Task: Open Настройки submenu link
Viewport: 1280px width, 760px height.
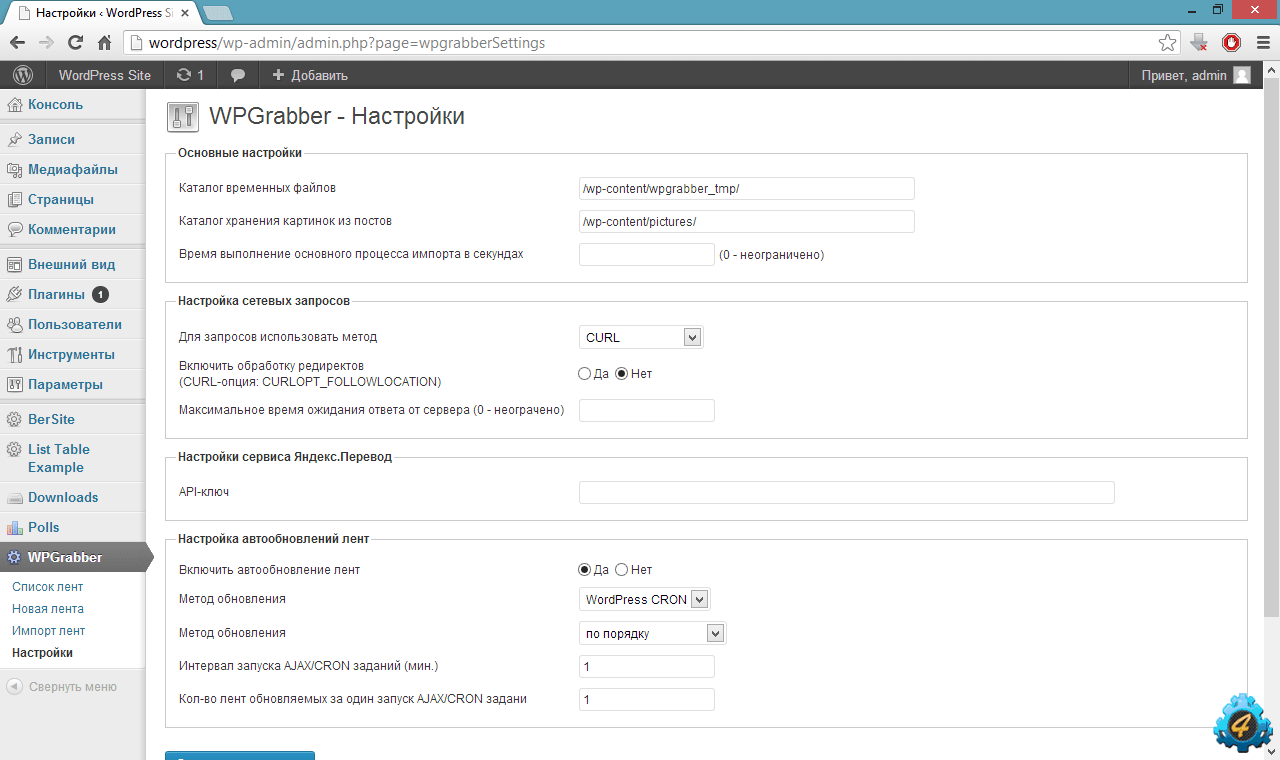Action: click(42, 653)
